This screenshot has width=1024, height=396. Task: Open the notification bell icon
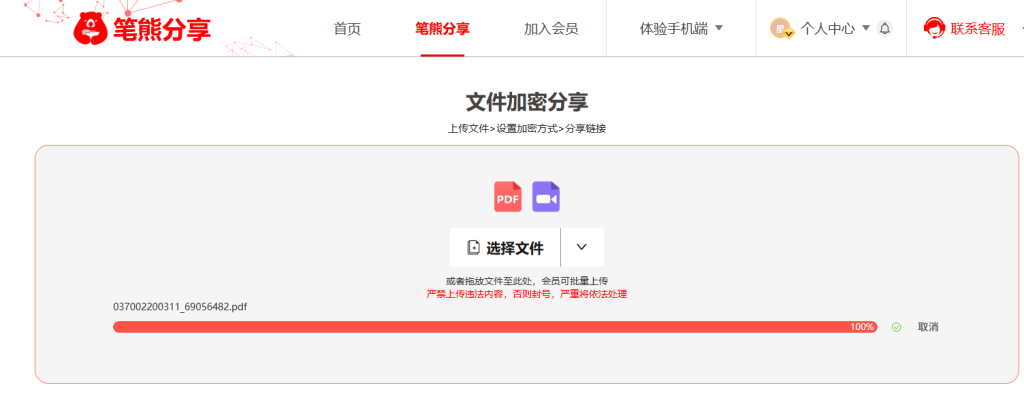[884, 28]
